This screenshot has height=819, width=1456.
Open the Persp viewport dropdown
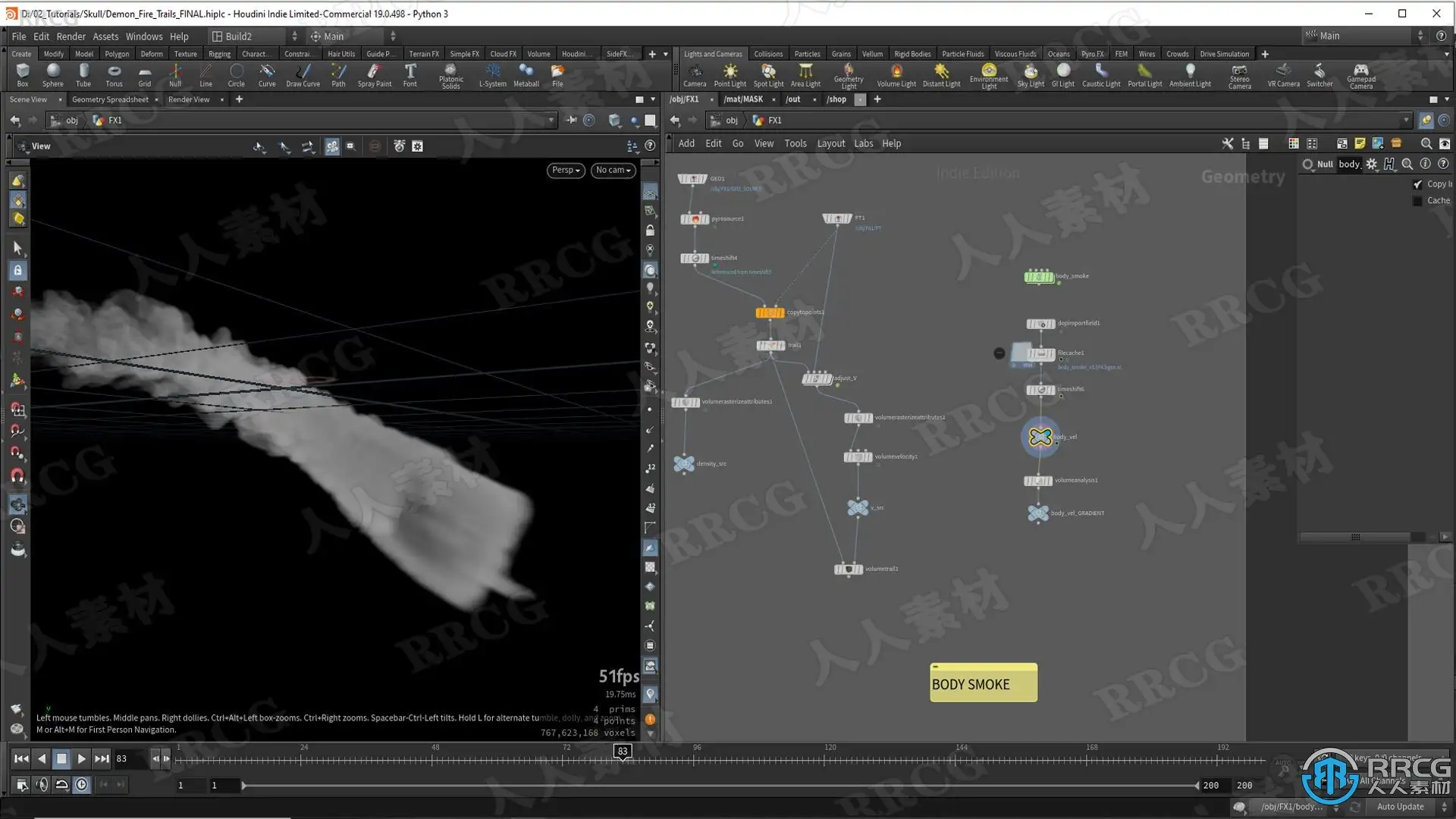point(566,170)
